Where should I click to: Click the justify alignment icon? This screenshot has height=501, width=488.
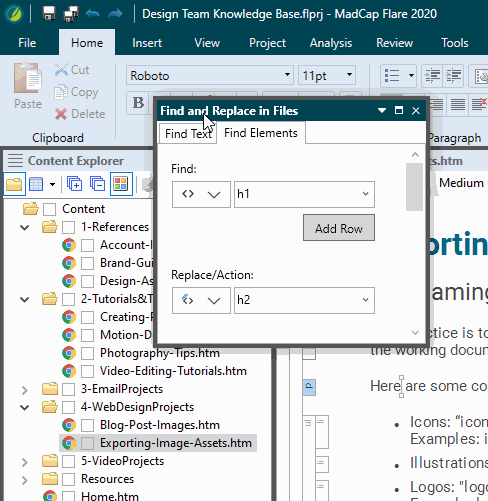tap(458, 105)
